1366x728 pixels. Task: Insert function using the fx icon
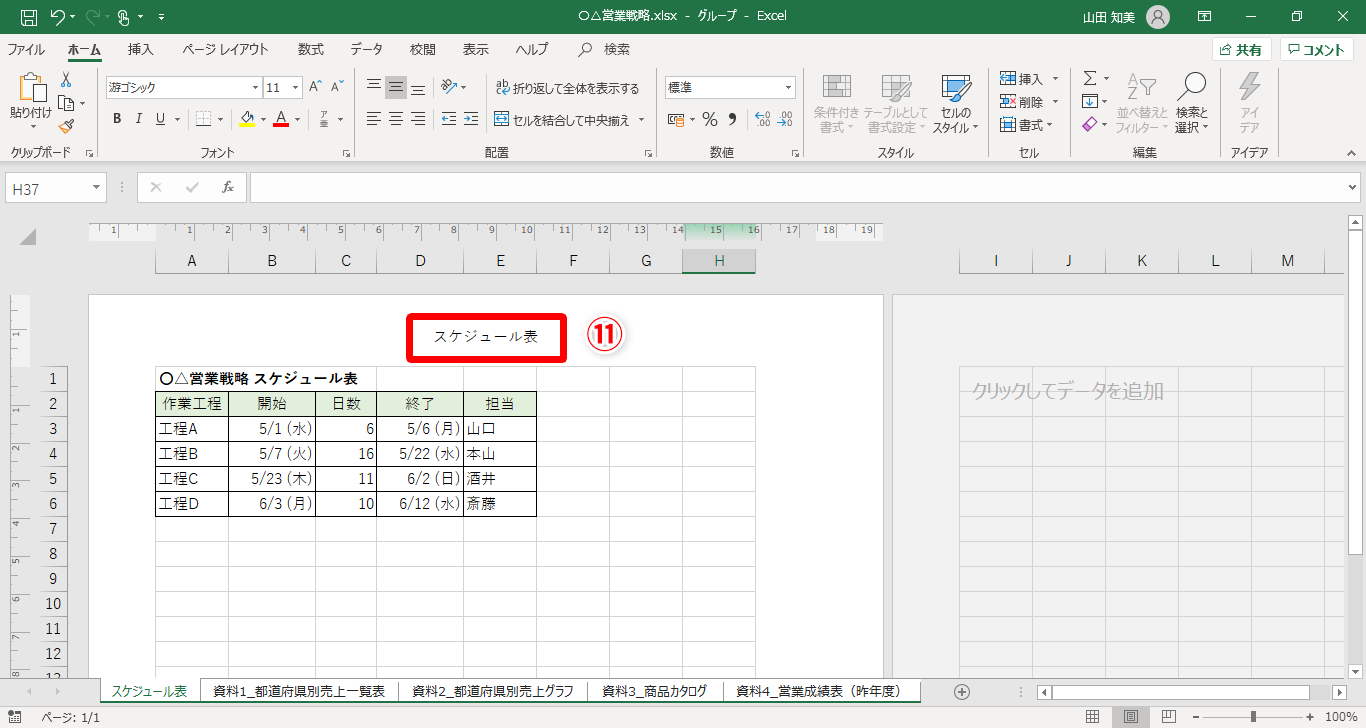point(228,187)
